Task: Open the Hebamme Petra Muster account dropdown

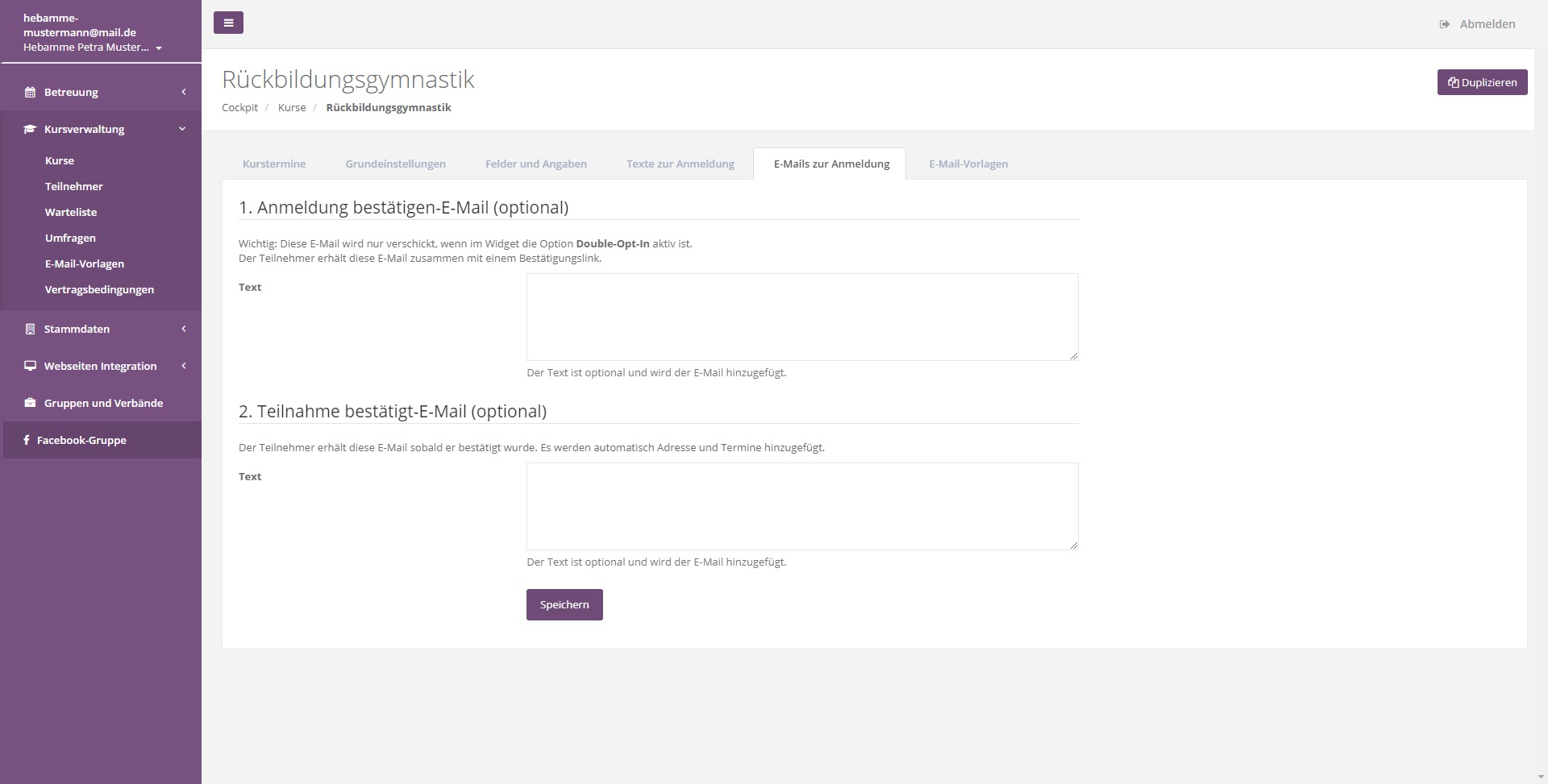Action: tap(92, 48)
